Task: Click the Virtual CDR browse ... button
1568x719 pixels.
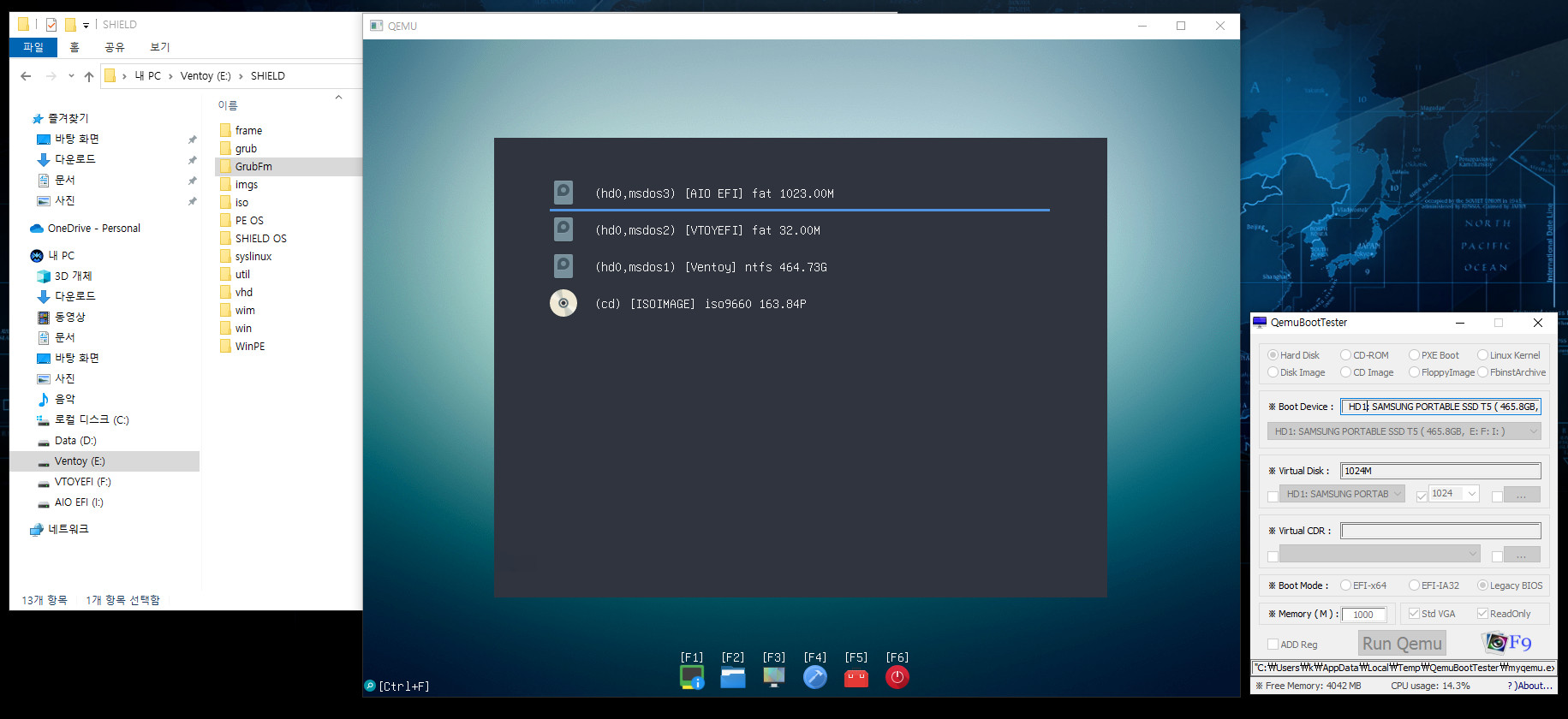Action: pos(1521,555)
